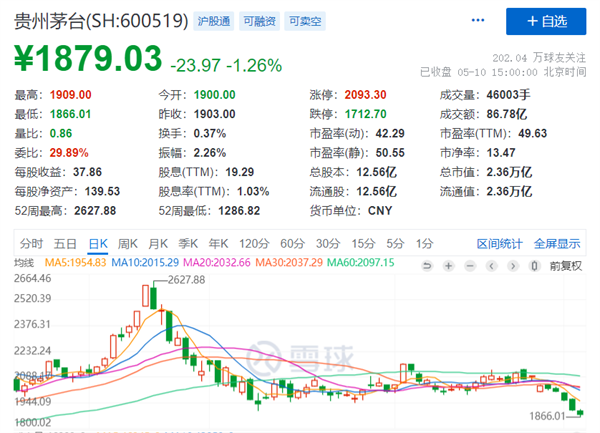Move chart left with left chevron
The image size is (600, 433).
492,265
